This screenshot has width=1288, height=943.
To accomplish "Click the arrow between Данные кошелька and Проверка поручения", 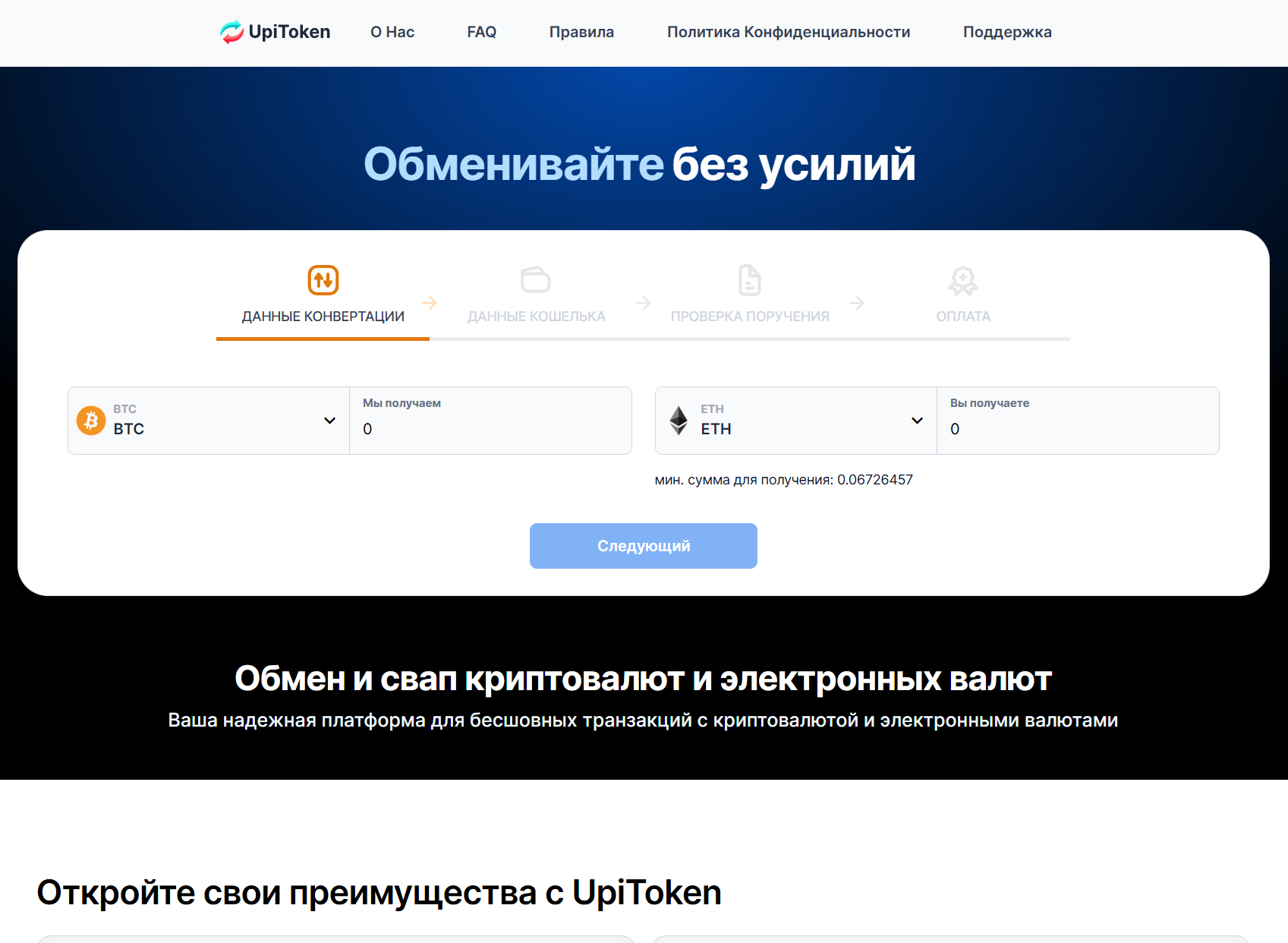I will pyautogui.click(x=644, y=302).
